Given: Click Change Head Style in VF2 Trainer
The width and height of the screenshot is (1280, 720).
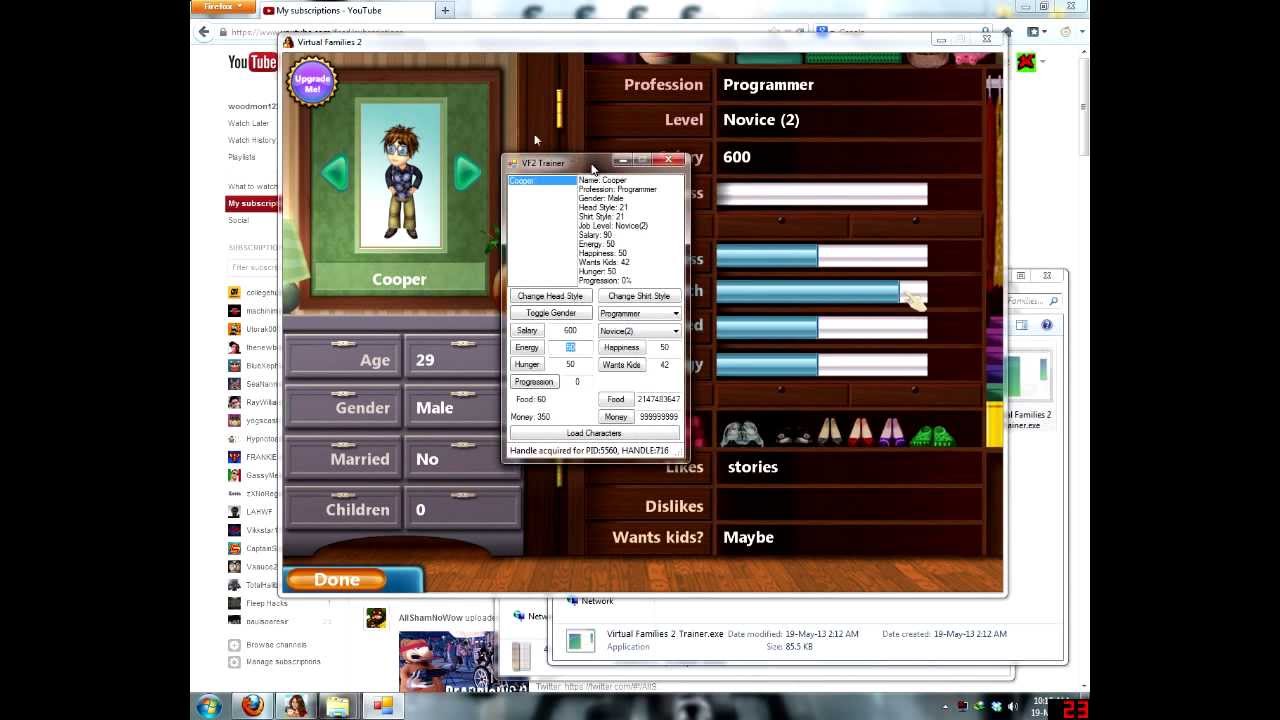Looking at the screenshot, I should (550, 296).
